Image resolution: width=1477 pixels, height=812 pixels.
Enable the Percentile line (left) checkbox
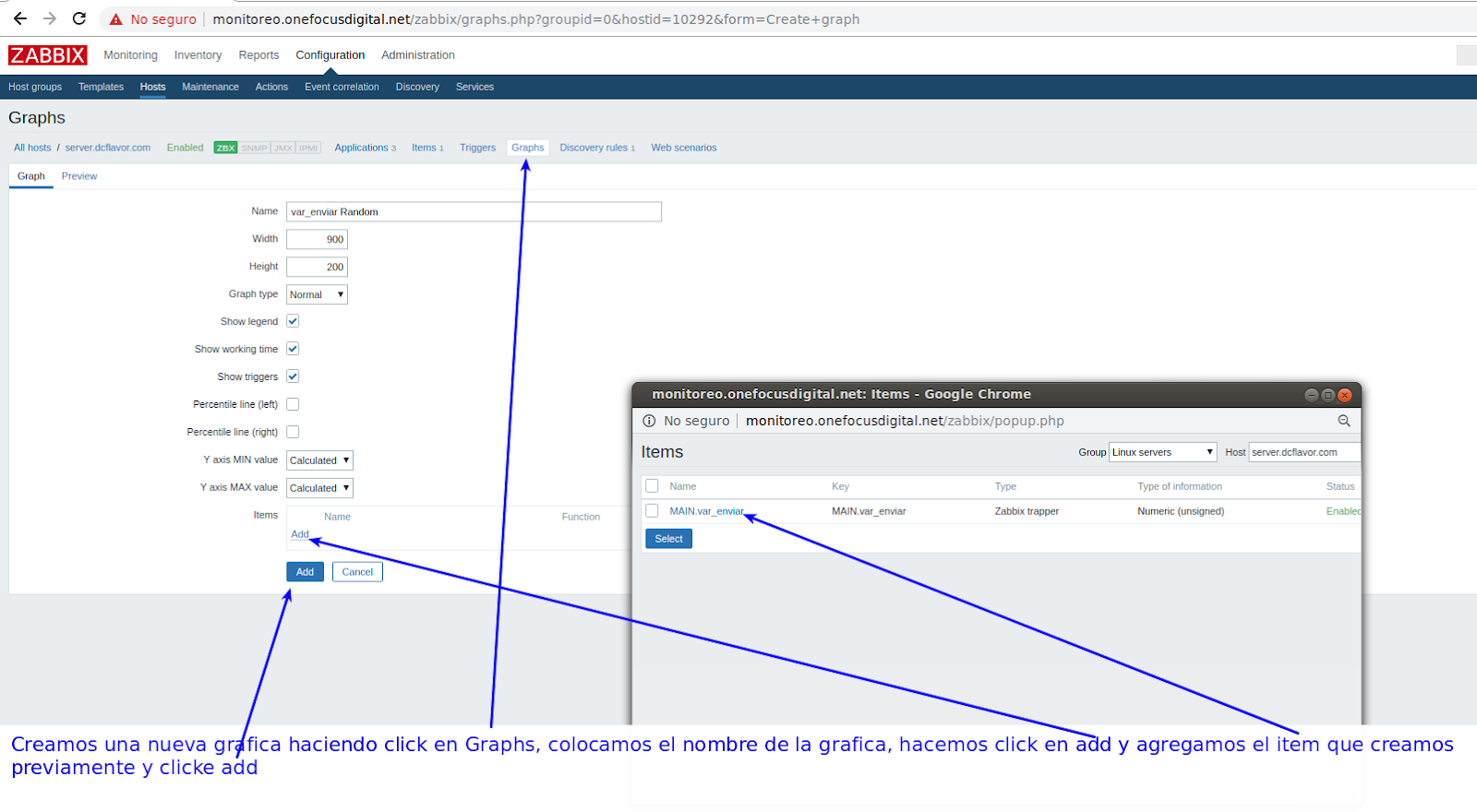293,404
